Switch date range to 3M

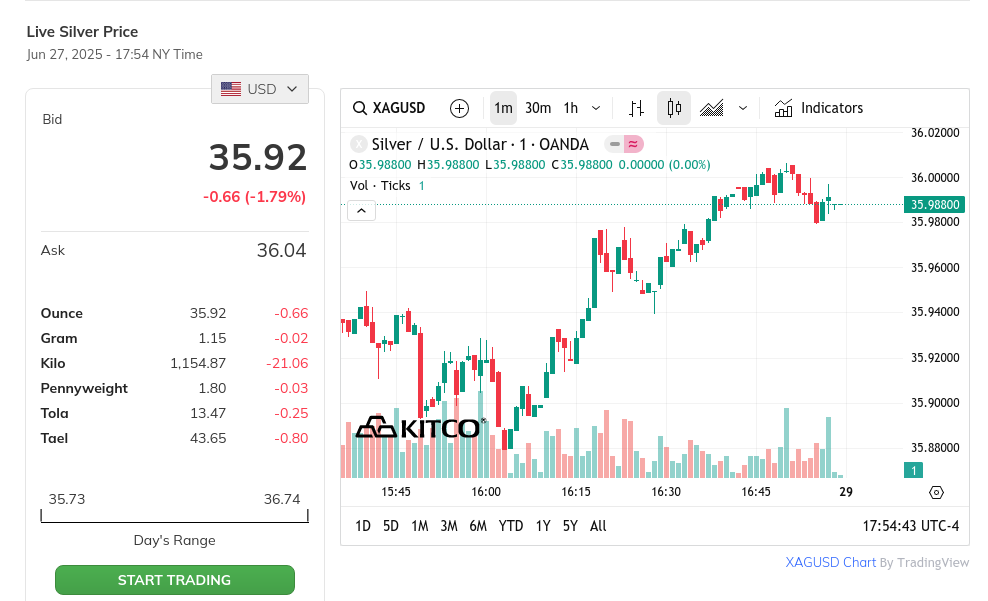tap(449, 526)
